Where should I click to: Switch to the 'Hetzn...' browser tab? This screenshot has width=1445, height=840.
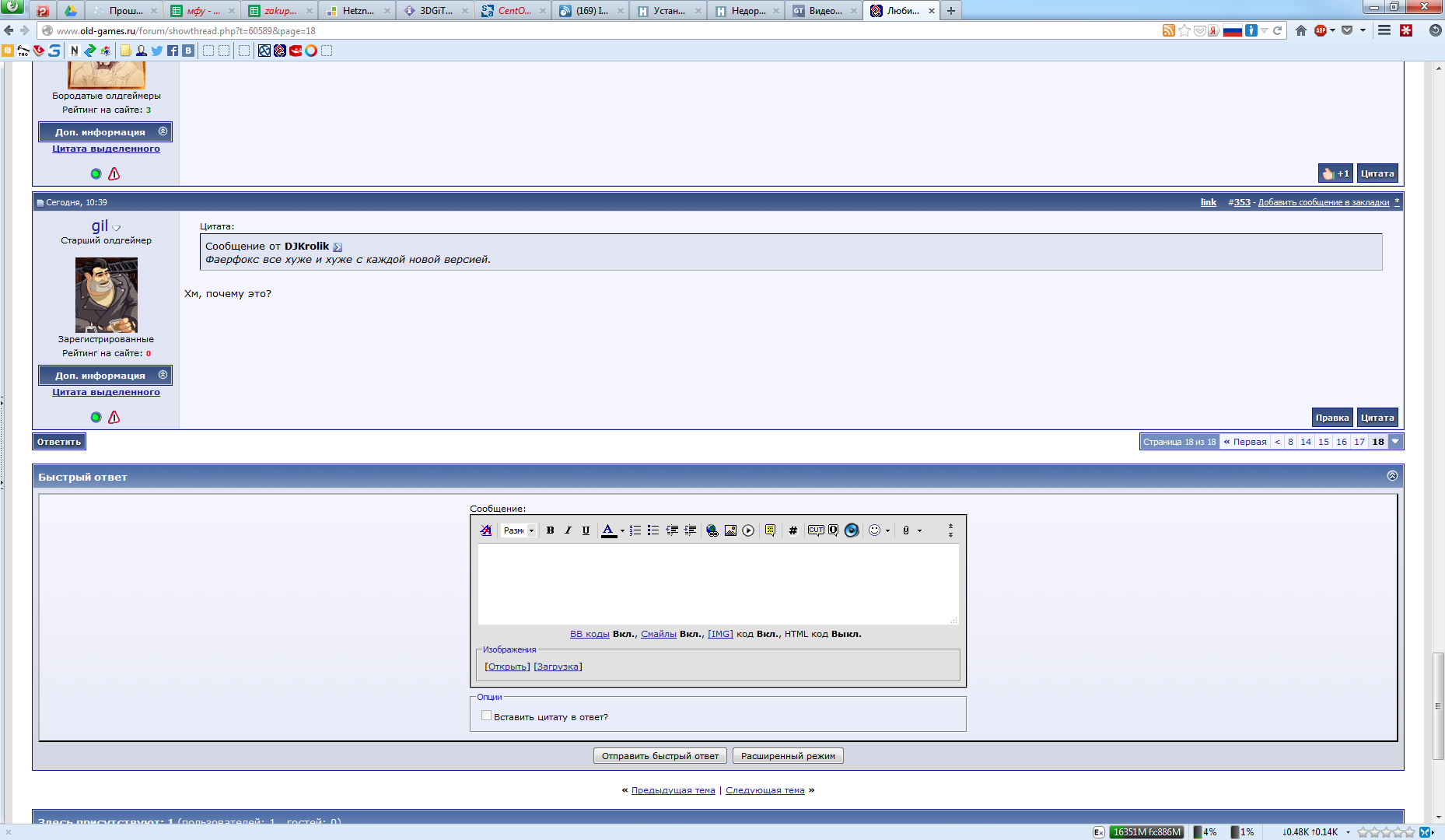[x=358, y=11]
